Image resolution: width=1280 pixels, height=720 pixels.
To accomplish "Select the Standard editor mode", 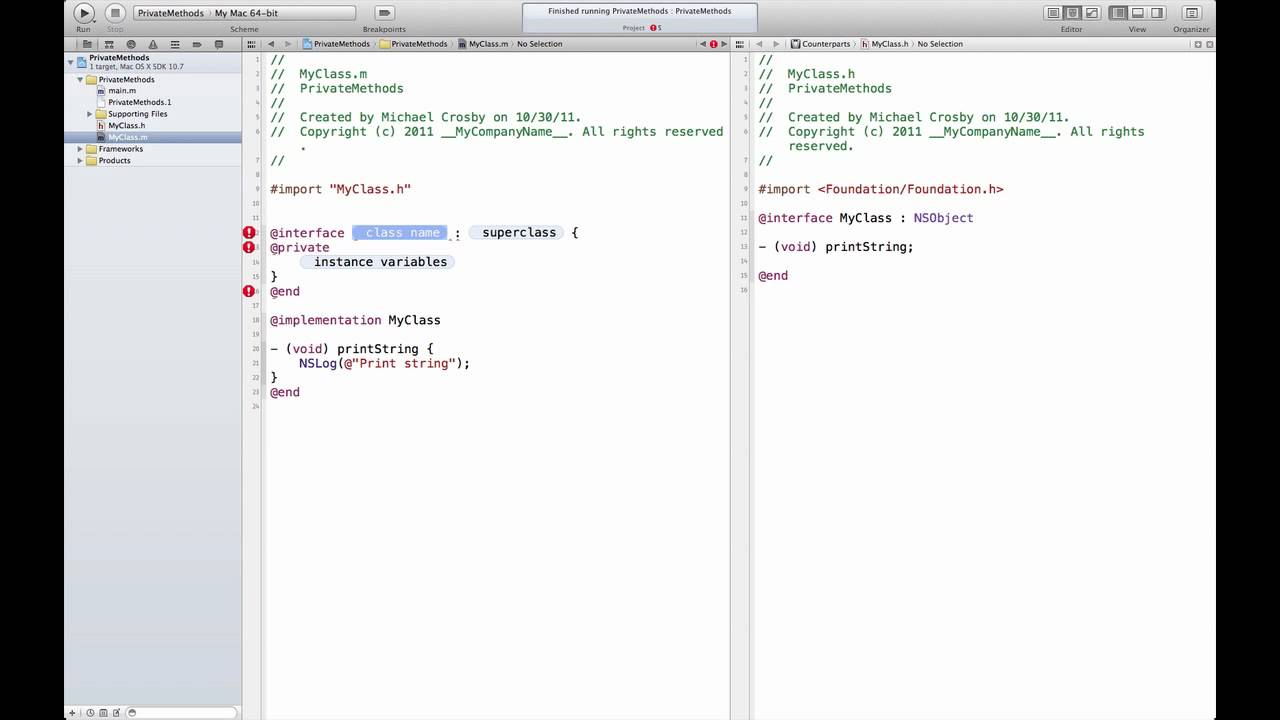I will coord(1053,13).
